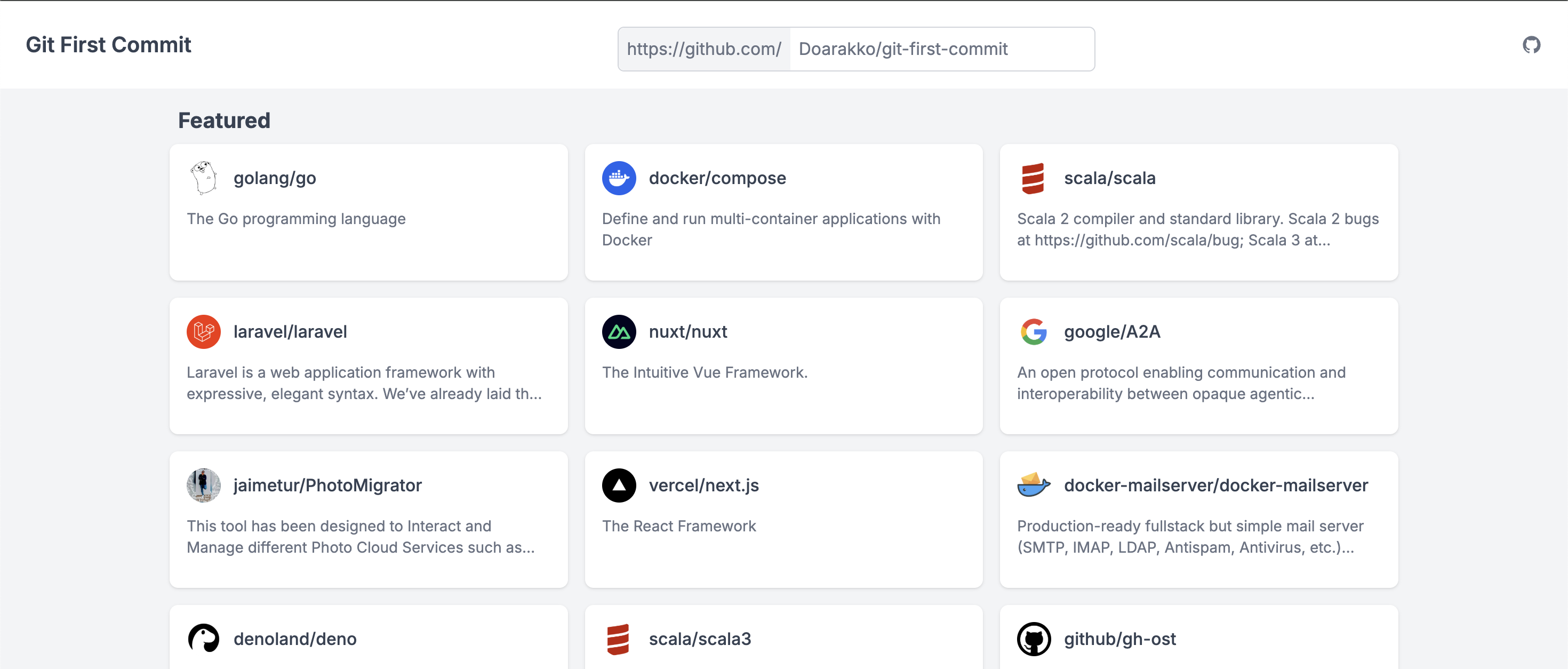The width and height of the screenshot is (1568, 669).
Task: Click the docker-mailserver whale-with-envelope icon
Action: pyautogui.click(x=1034, y=485)
